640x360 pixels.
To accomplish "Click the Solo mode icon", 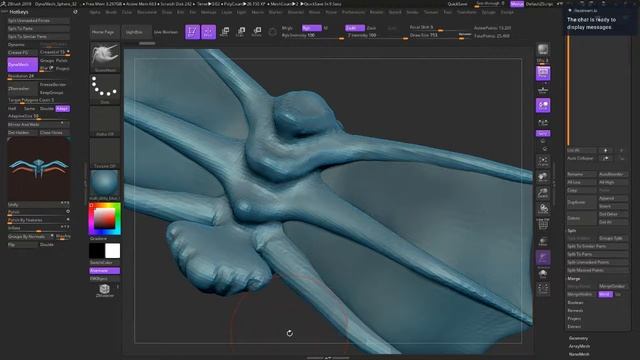I will 543,273.
